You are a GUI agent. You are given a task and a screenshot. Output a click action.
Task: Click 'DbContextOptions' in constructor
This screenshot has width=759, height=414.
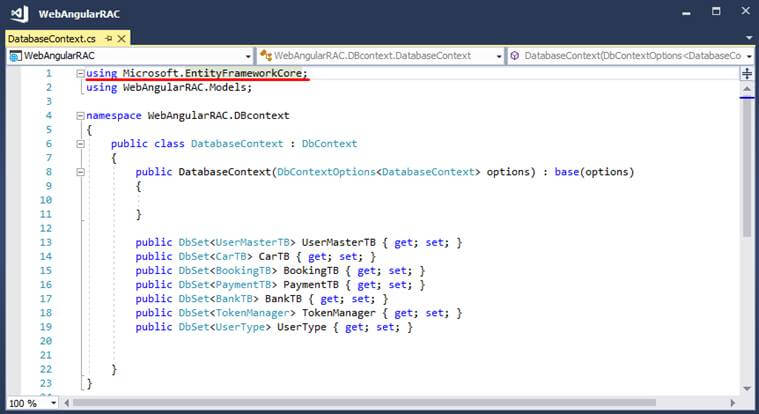(x=326, y=172)
